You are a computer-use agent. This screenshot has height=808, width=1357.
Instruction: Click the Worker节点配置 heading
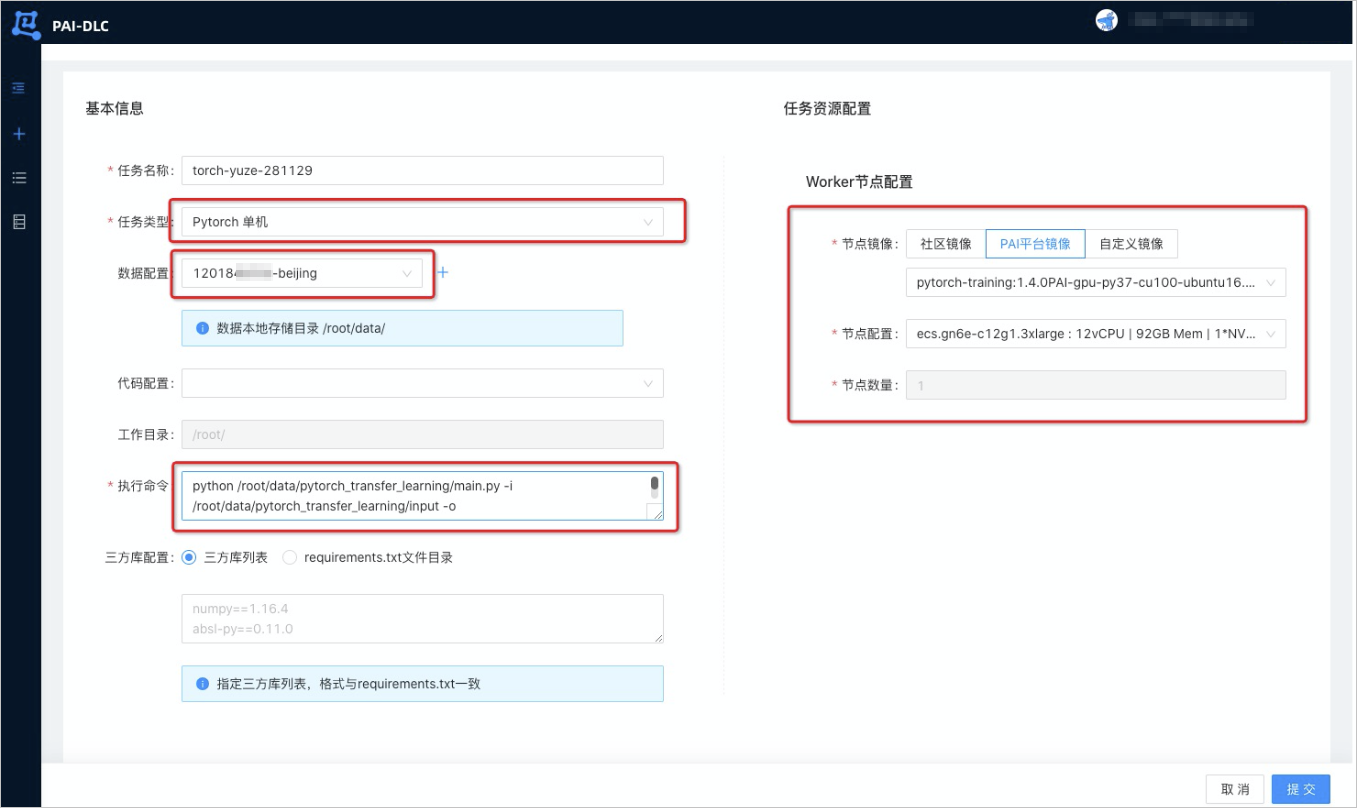tap(859, 182)
